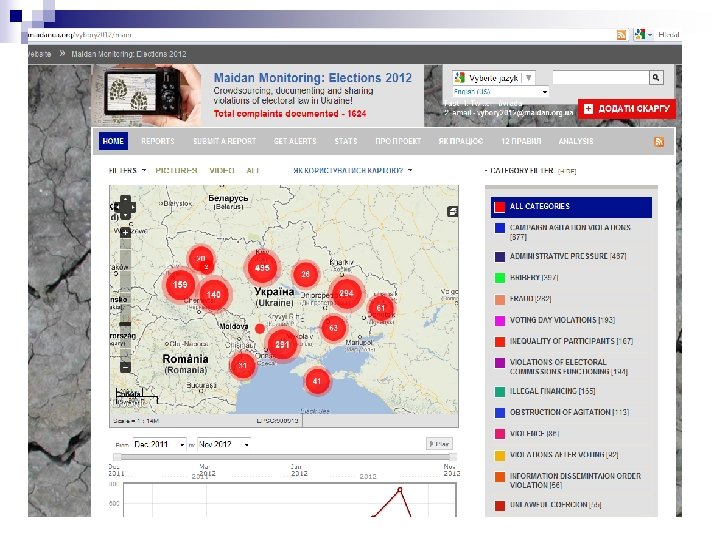
Task: Open the English (US) language dropdown
Action: coord(501,91)
